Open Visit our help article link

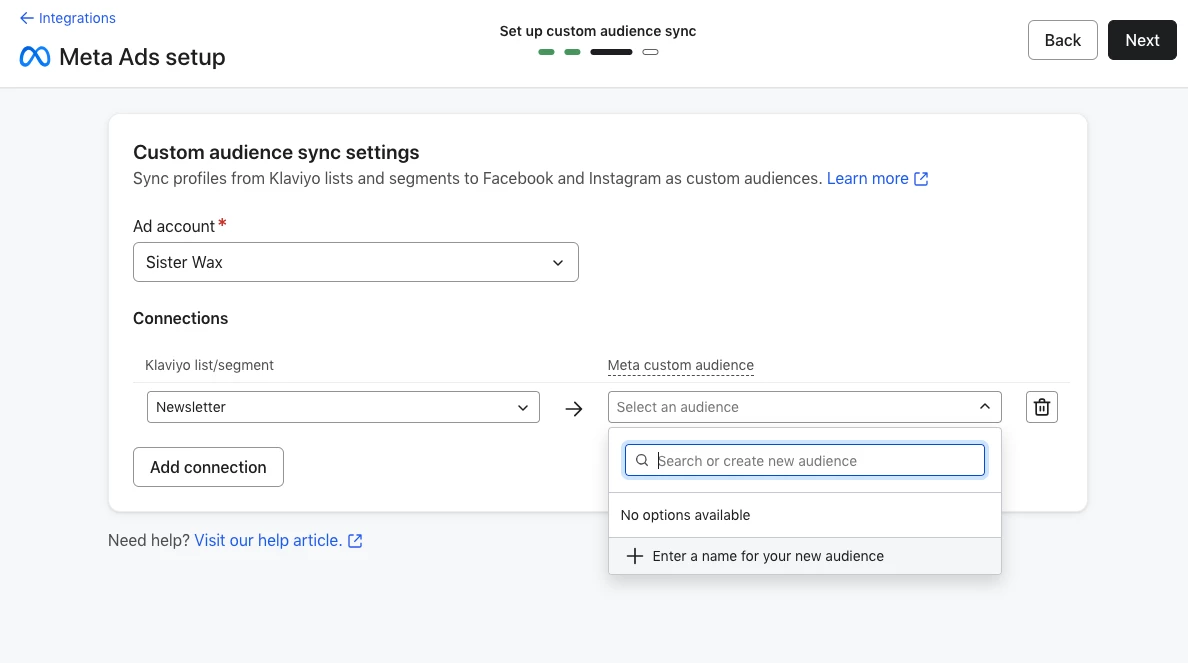(267, 541)
